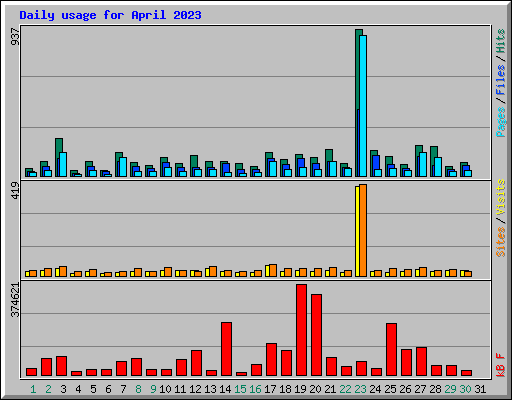Click day label 30 on the x-axis
Image resolution: width=512 pixels, height=400 pixels.
click(465, 389)
